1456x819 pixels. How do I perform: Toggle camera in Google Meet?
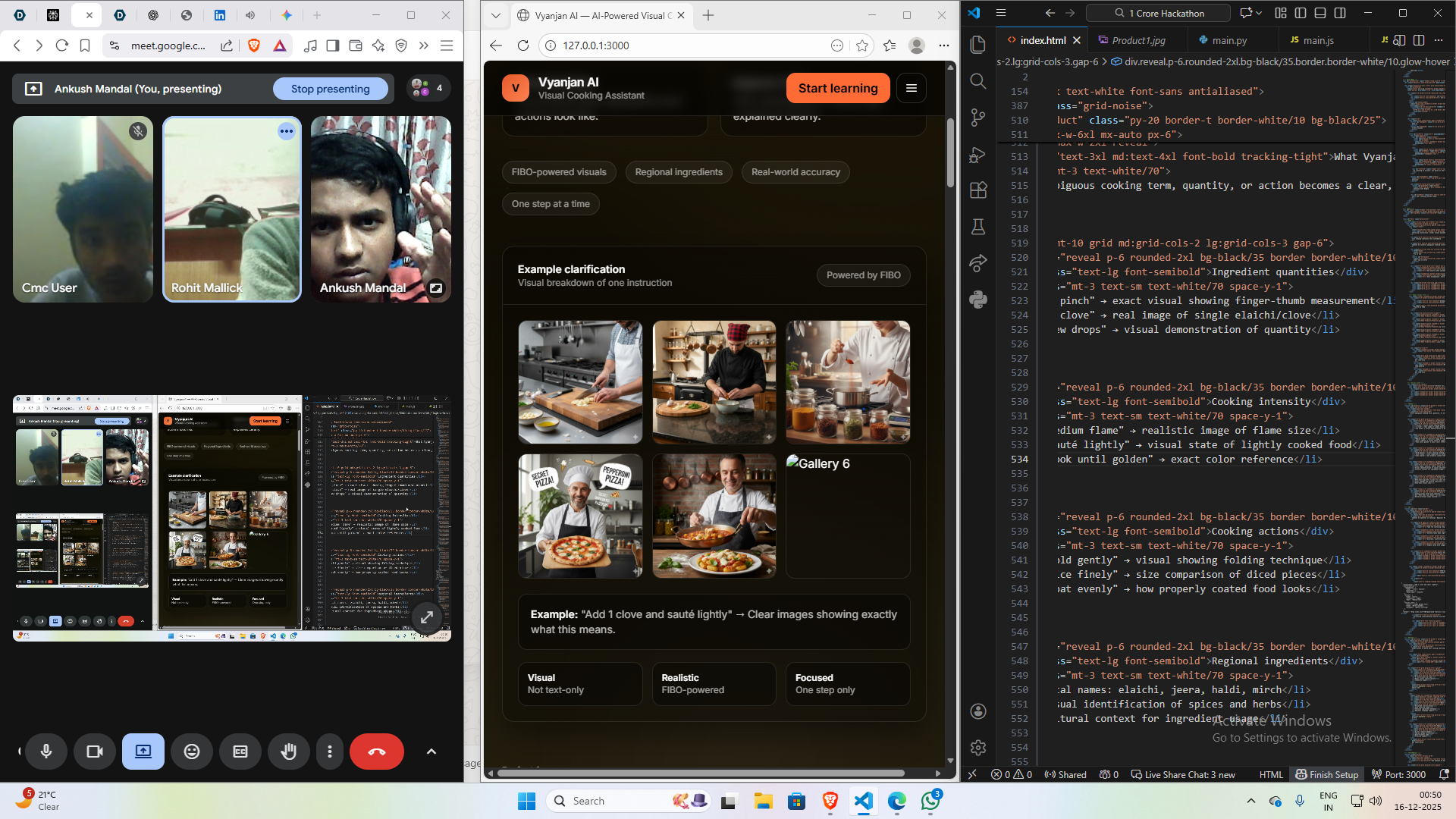tap(95, 752)
